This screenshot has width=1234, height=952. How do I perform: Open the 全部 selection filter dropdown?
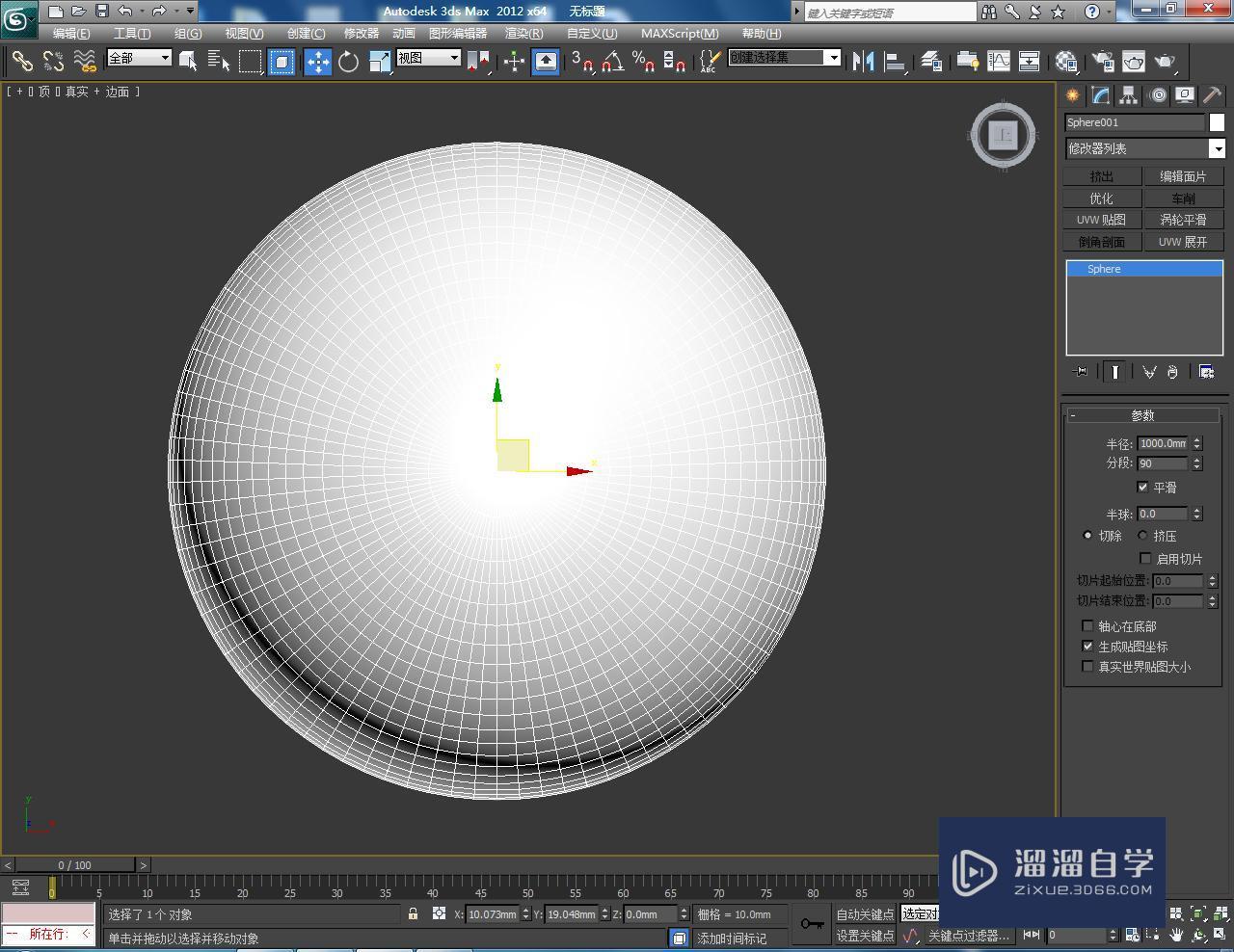coord(138,58)
